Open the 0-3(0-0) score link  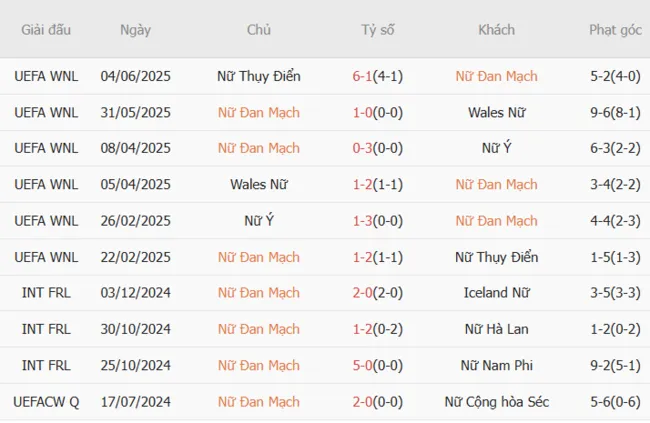click(x=378, y=148)
